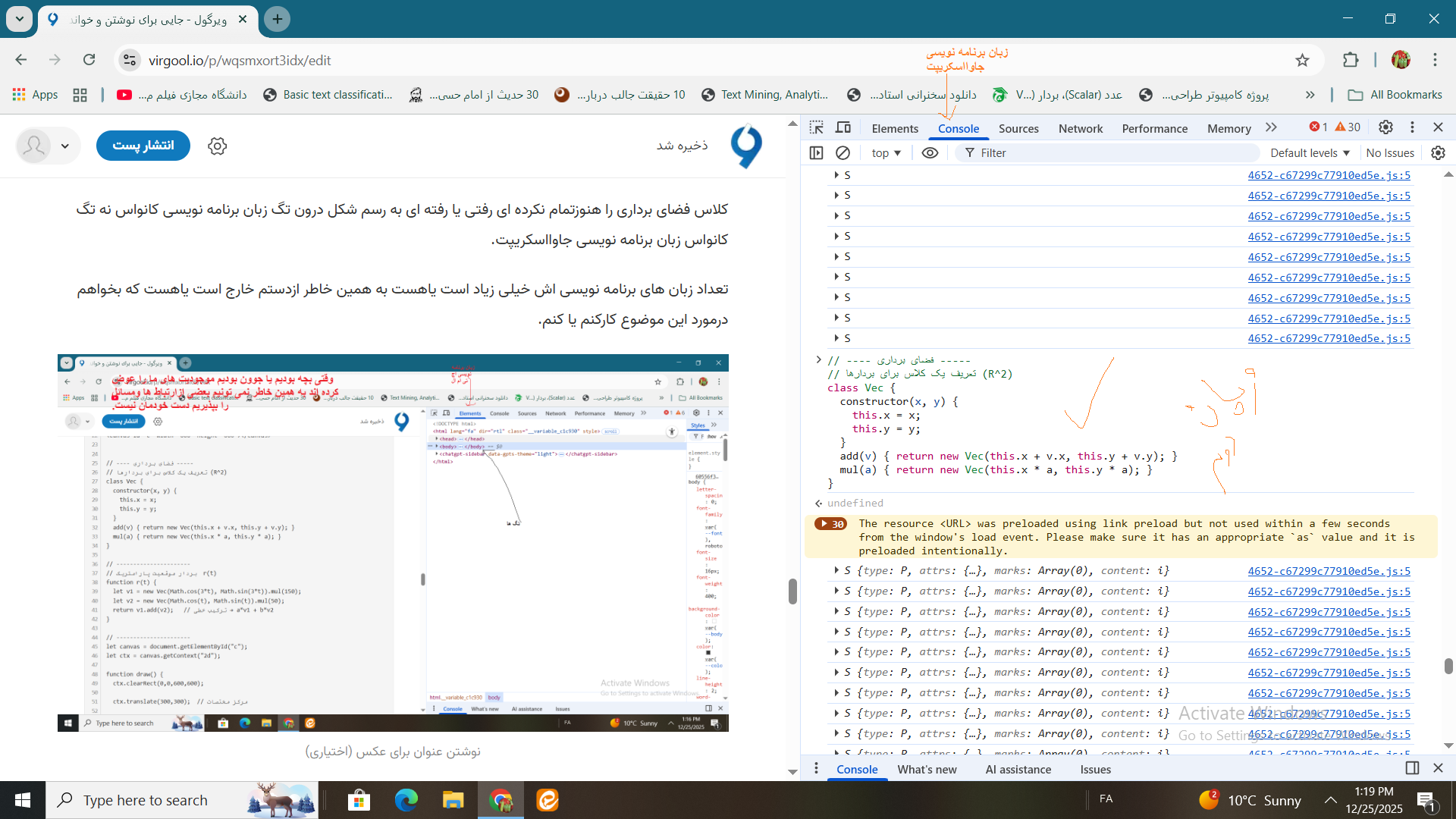Open the first 4652-c67299c77910ed5e.js:5 source link

1329,175
